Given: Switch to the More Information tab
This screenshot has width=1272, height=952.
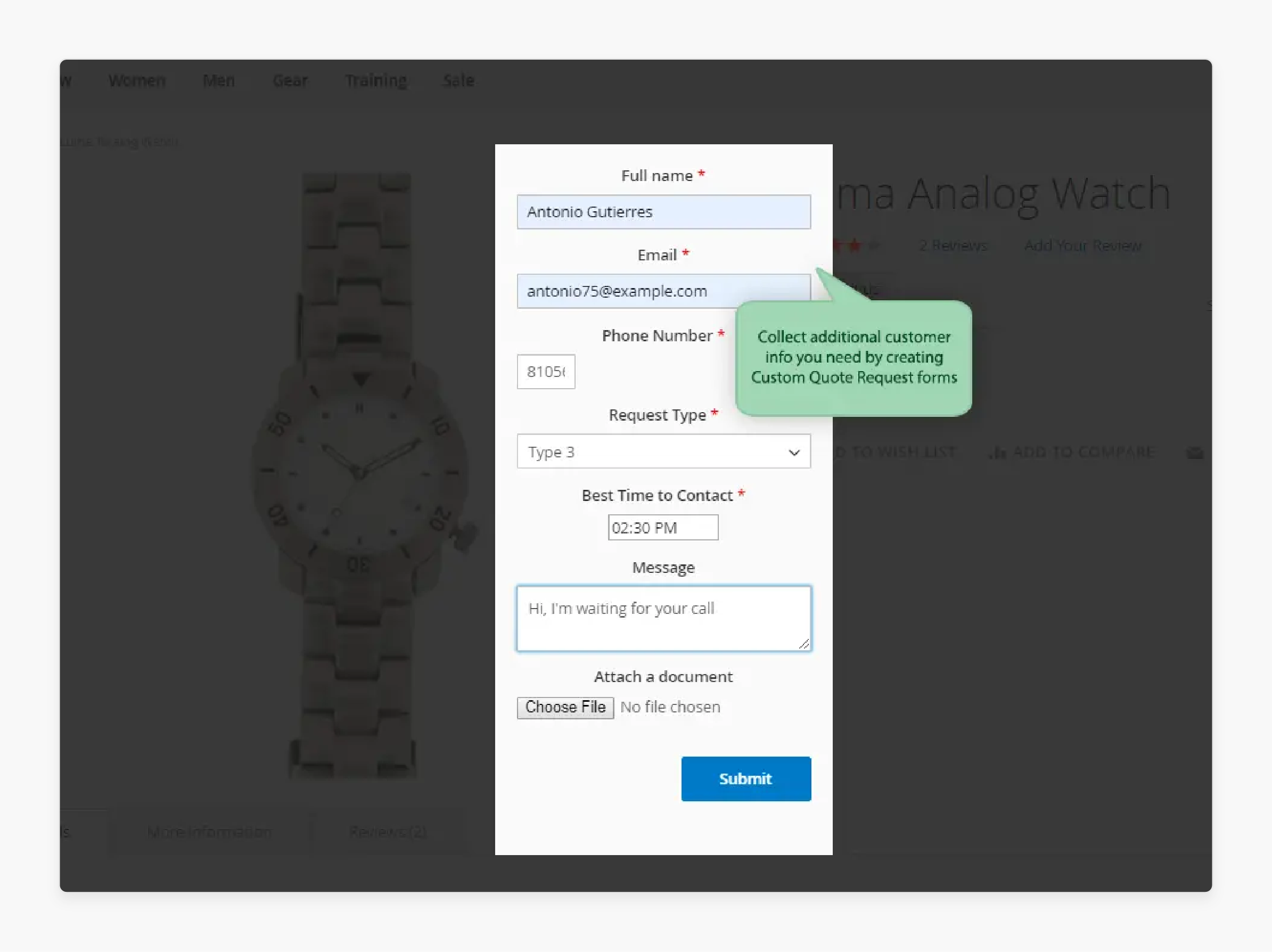Looking at the screenshot, I should coord(209,832).
